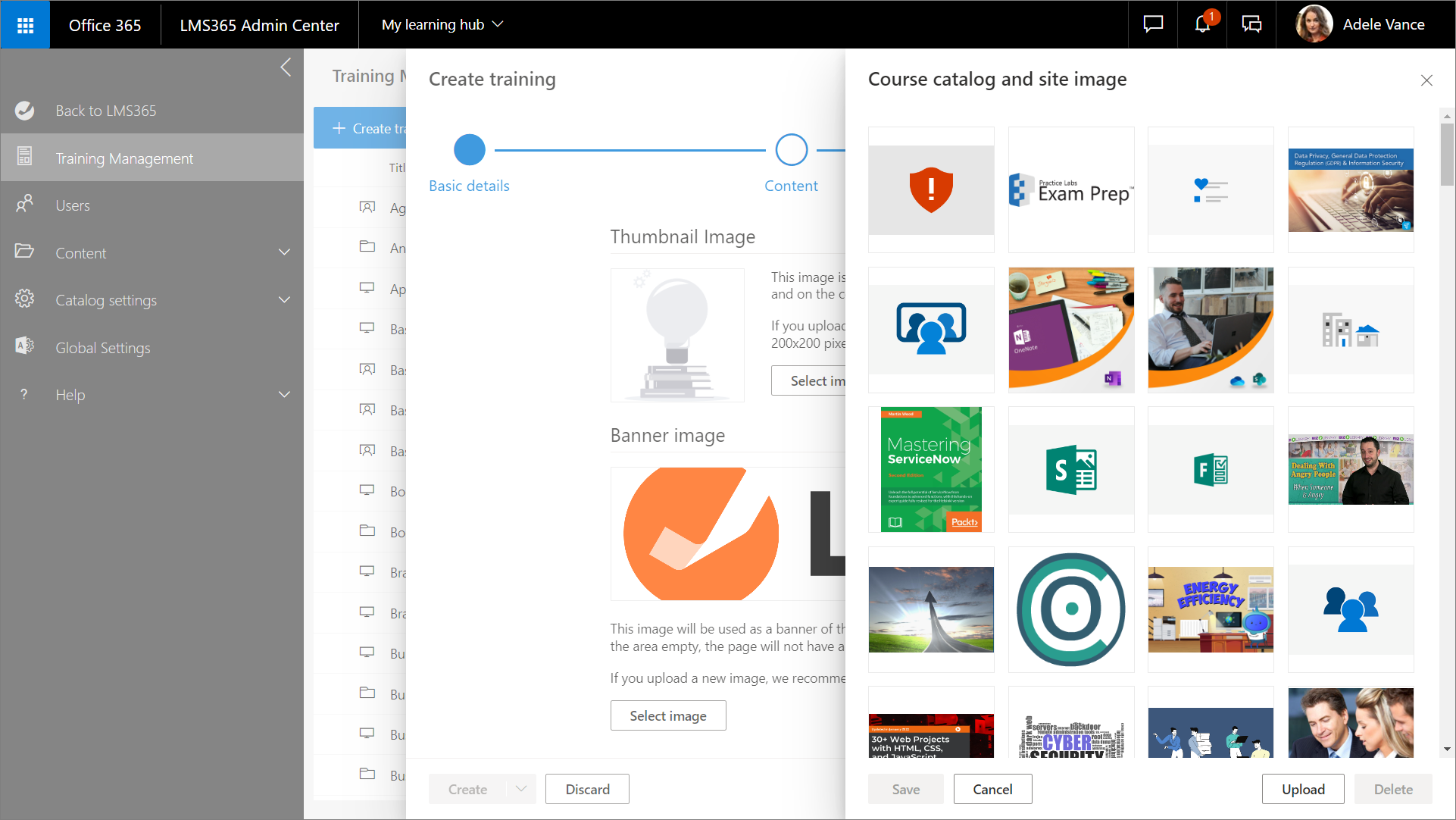Open the chat message icon in header

[x=1152, y=24]
